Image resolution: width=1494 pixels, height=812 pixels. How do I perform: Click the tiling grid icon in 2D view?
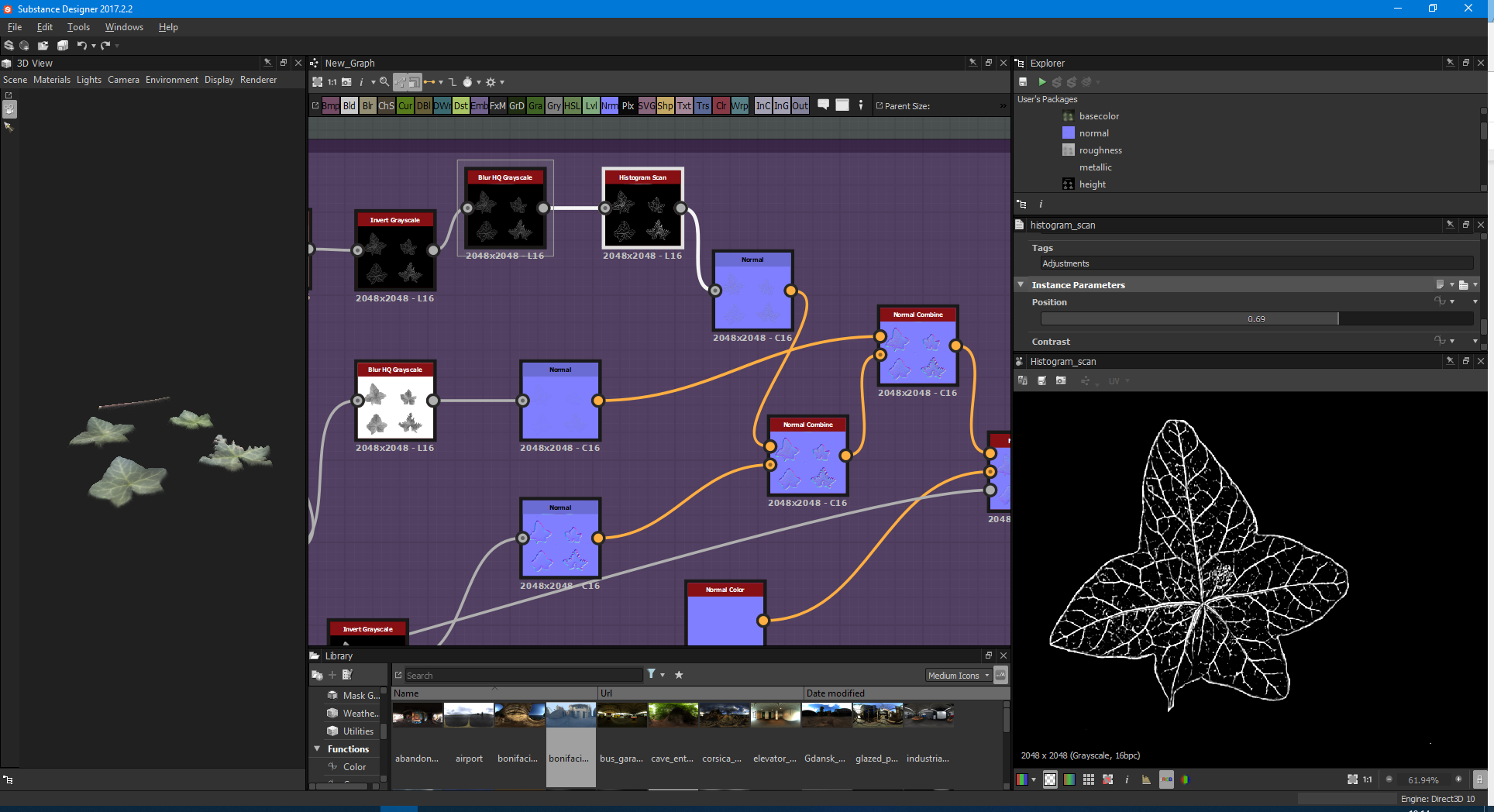[x=1089, y=779]
